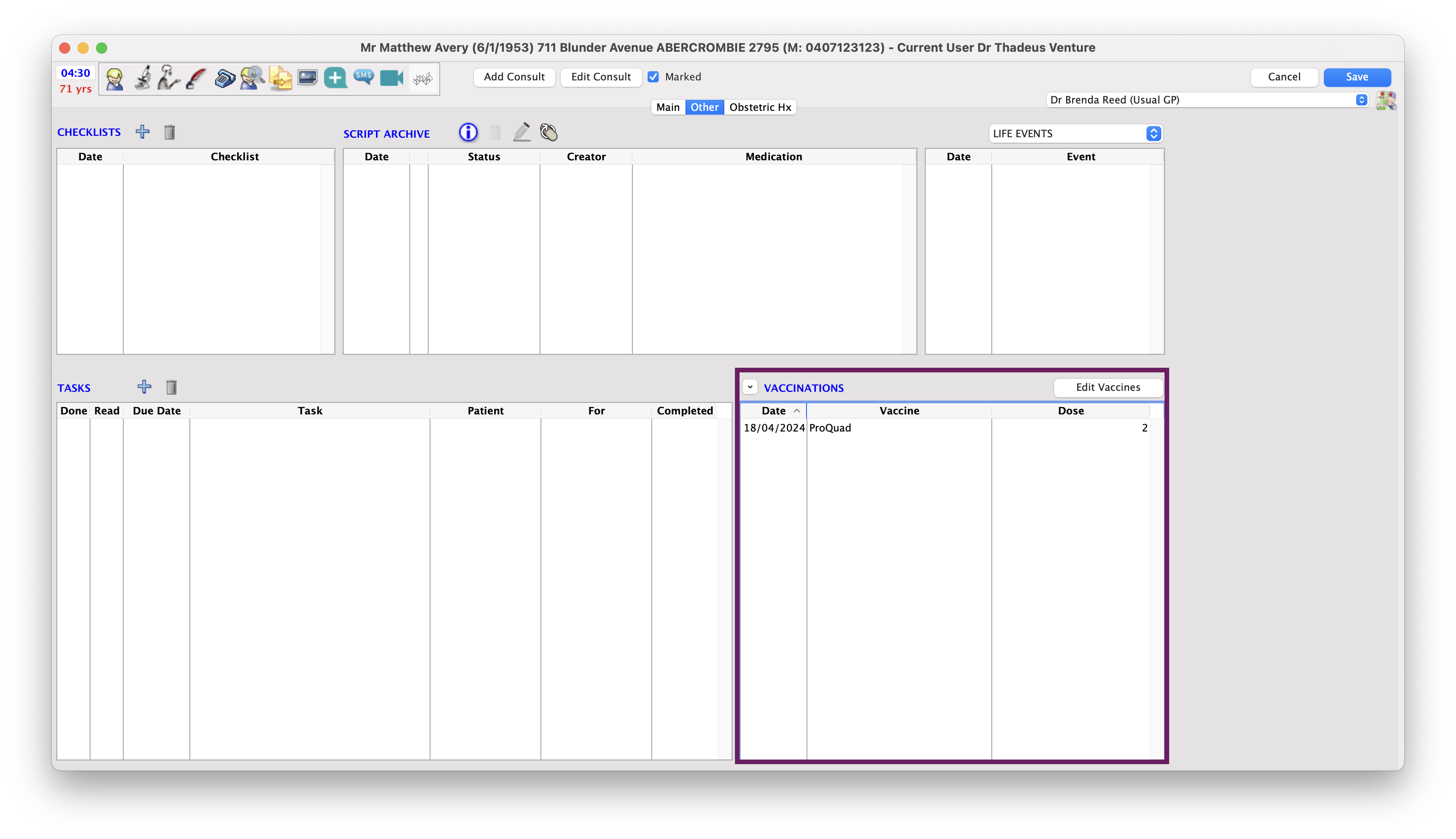Click the blue info icon beside Script Archive

[468, 132]
